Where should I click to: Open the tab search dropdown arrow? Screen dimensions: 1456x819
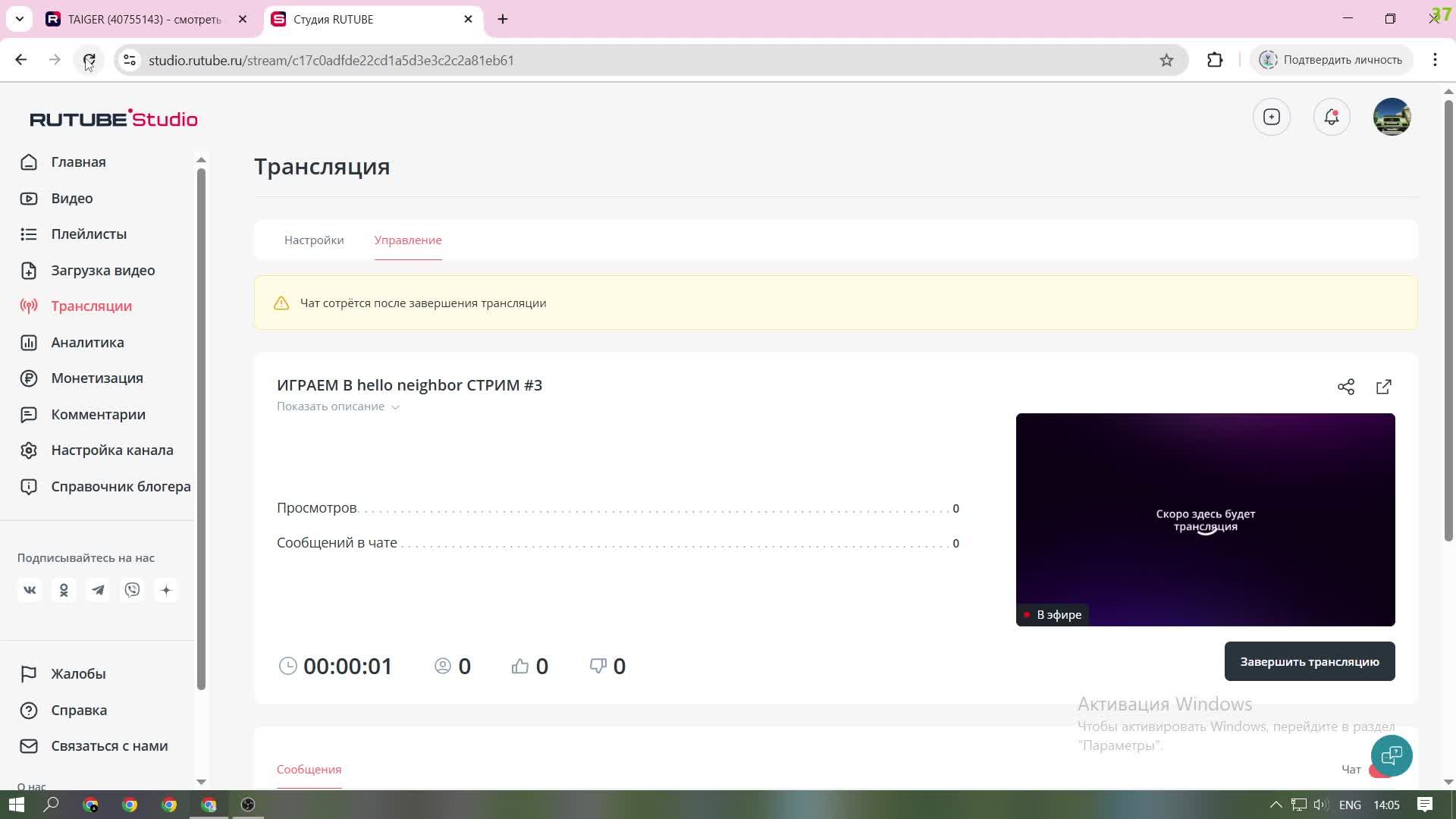[x=20, y=19]
